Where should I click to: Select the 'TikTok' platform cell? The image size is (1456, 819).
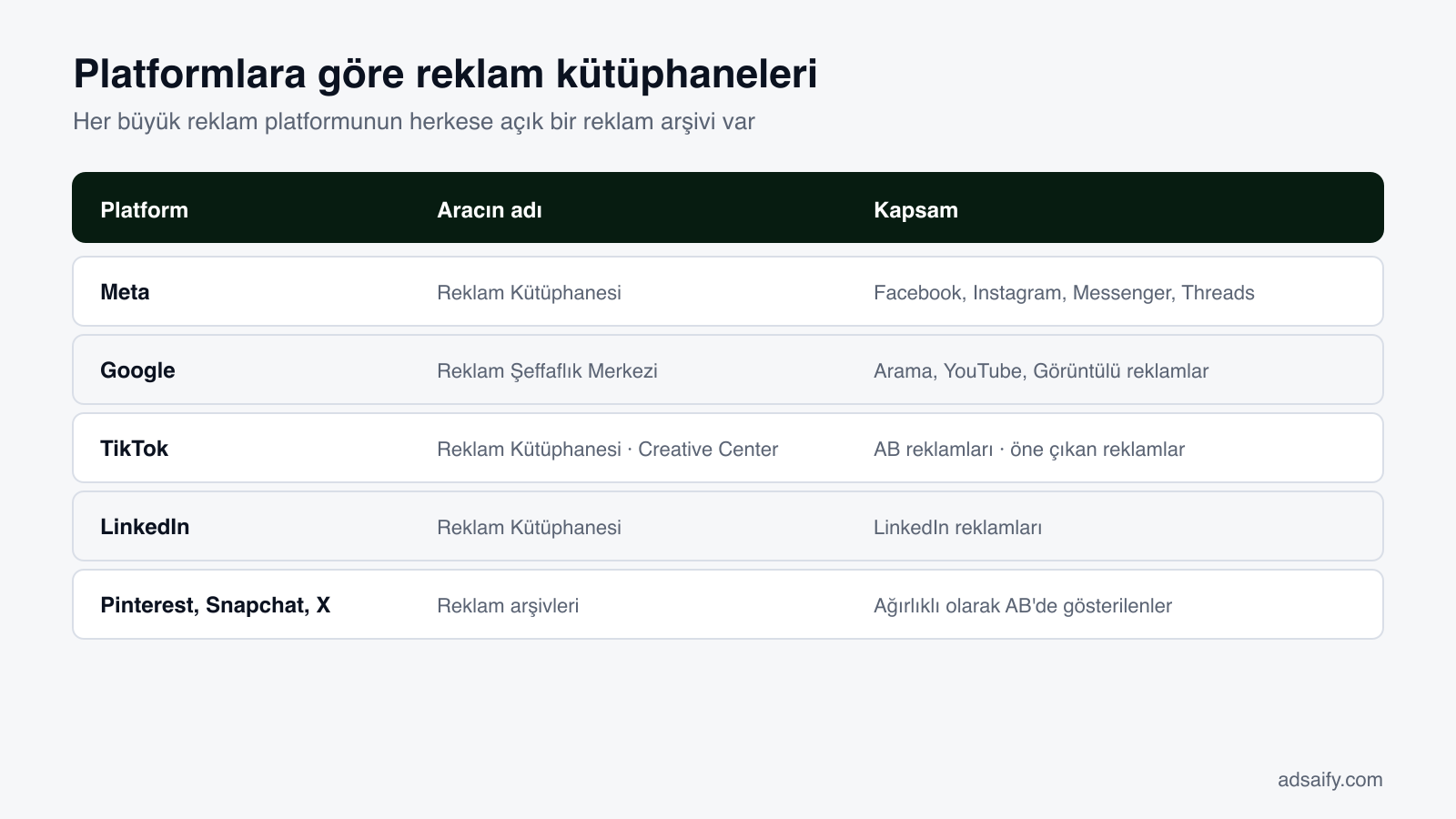pos(134,449)
